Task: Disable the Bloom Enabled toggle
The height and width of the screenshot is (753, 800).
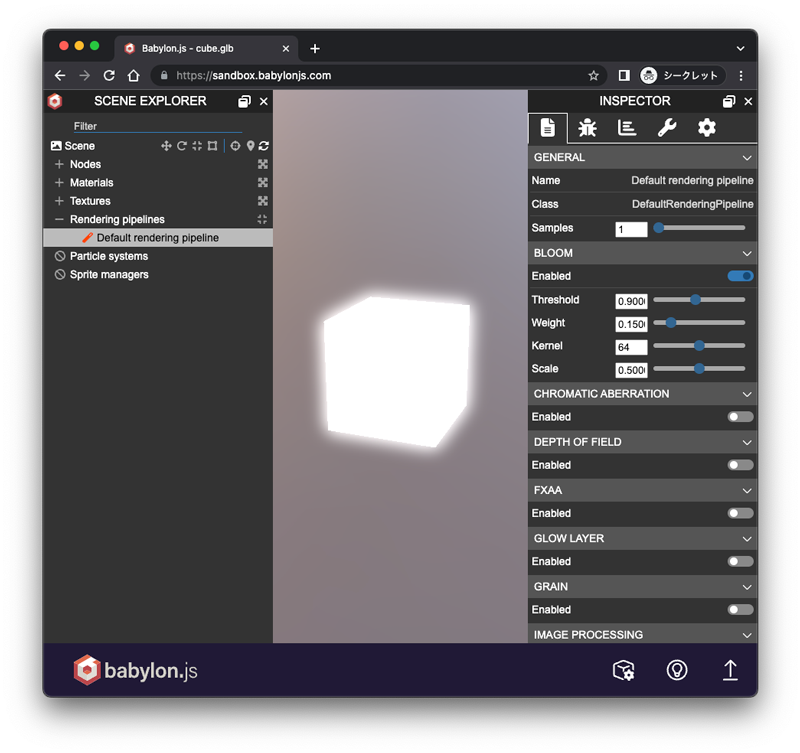Action: tap(740, 276)
